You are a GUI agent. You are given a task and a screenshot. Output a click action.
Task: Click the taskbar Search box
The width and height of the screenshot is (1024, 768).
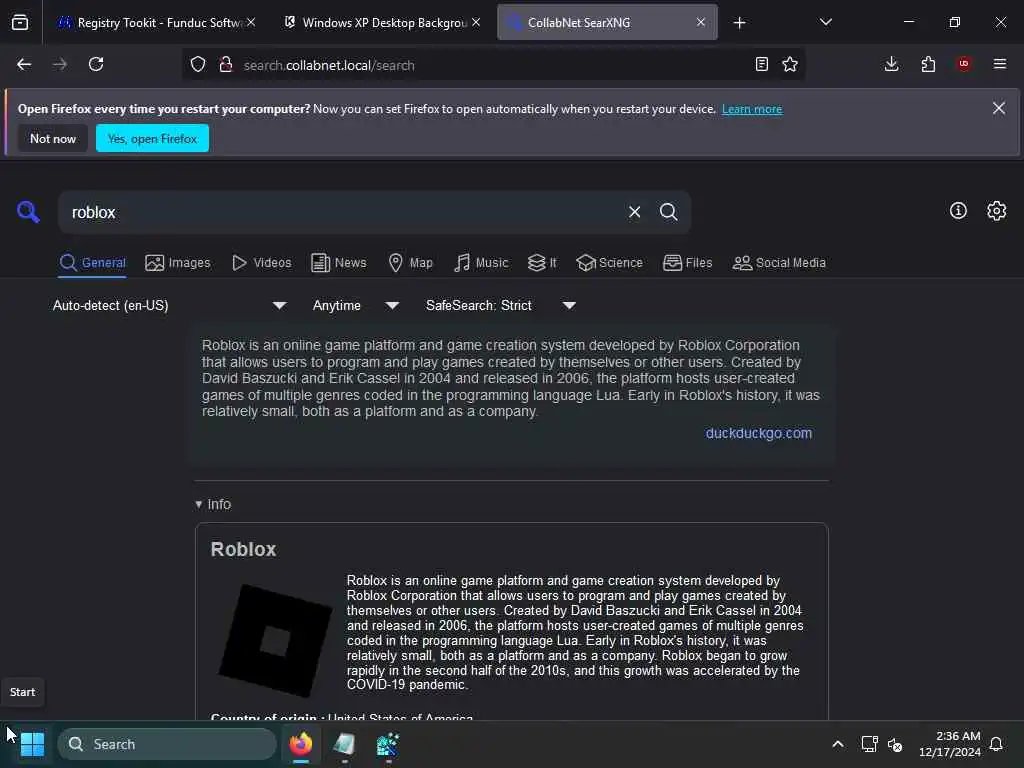tap(167, 744)
